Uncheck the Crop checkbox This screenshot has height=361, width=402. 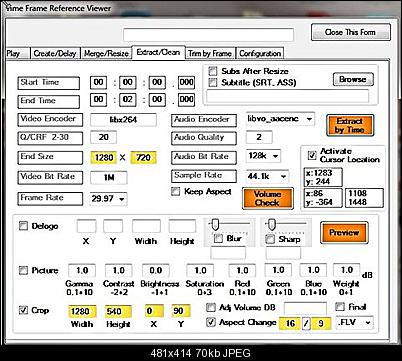pos(23,310)
